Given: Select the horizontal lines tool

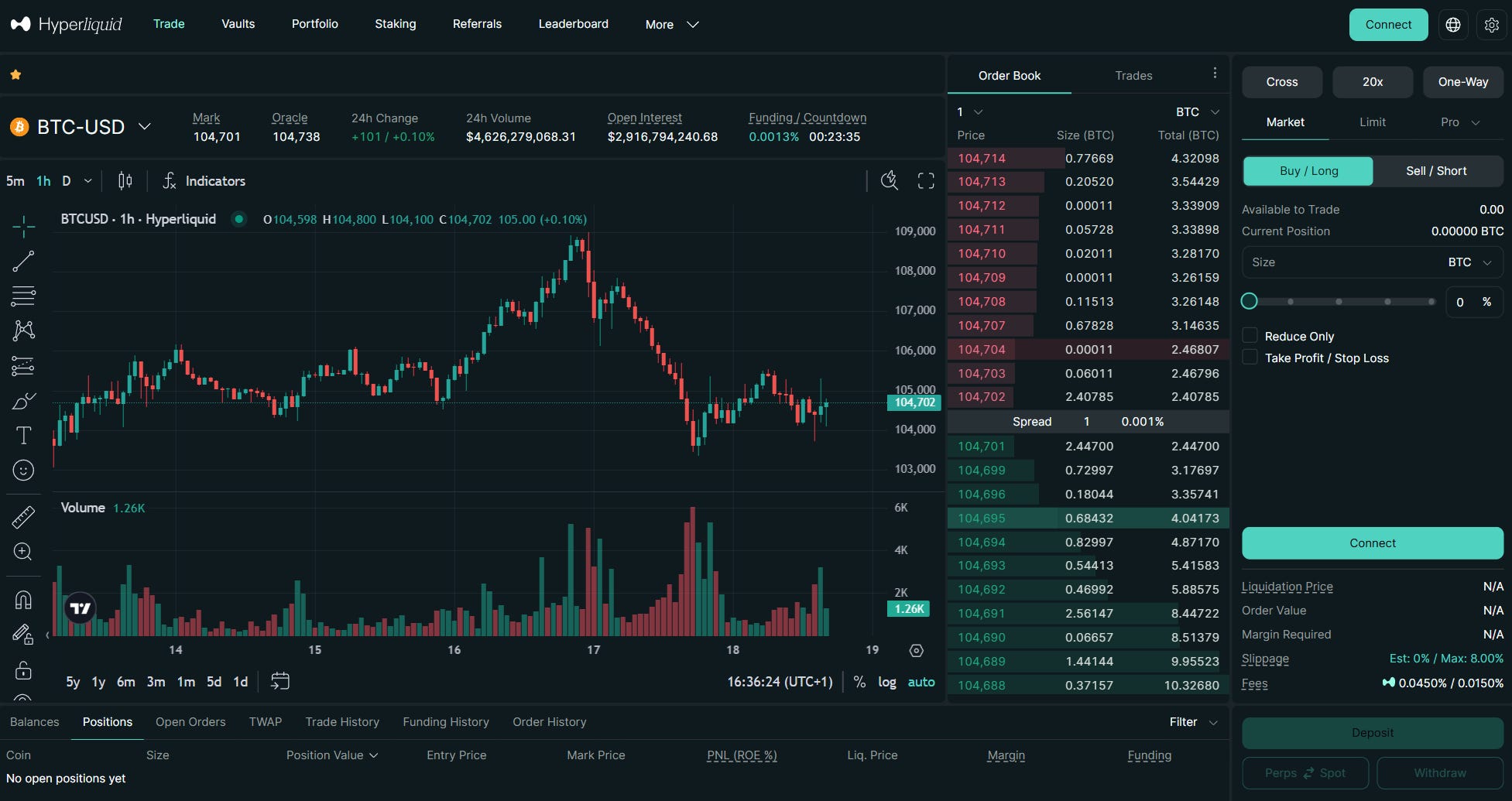Looking at the screenshot, I should tap(23, 296).
